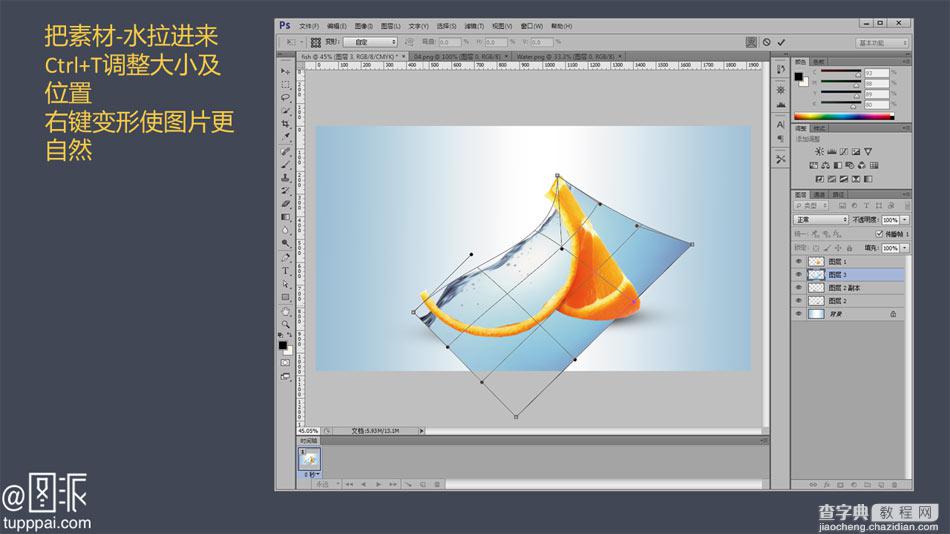Select the Blur tool
Viewport: 950px width, 534px height.
285,230
